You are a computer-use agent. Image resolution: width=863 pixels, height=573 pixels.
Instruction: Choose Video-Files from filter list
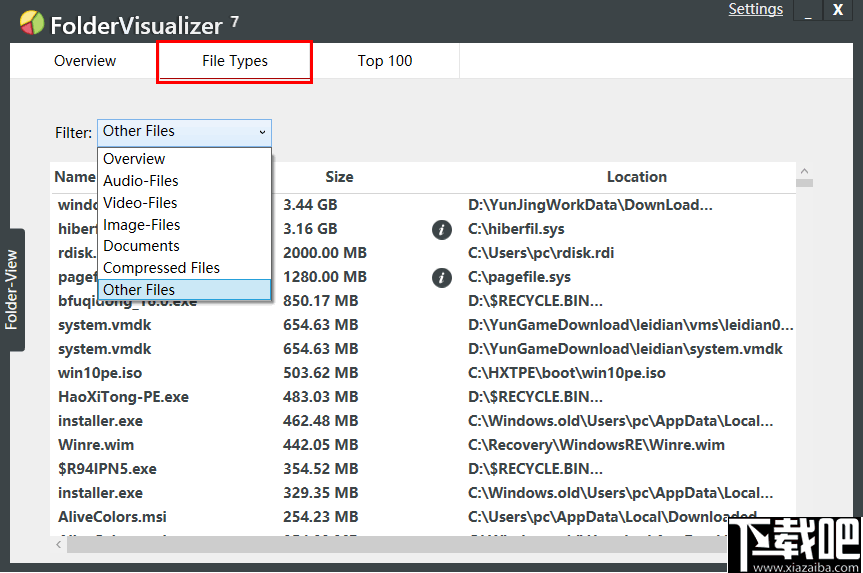(x=140, y=203)
